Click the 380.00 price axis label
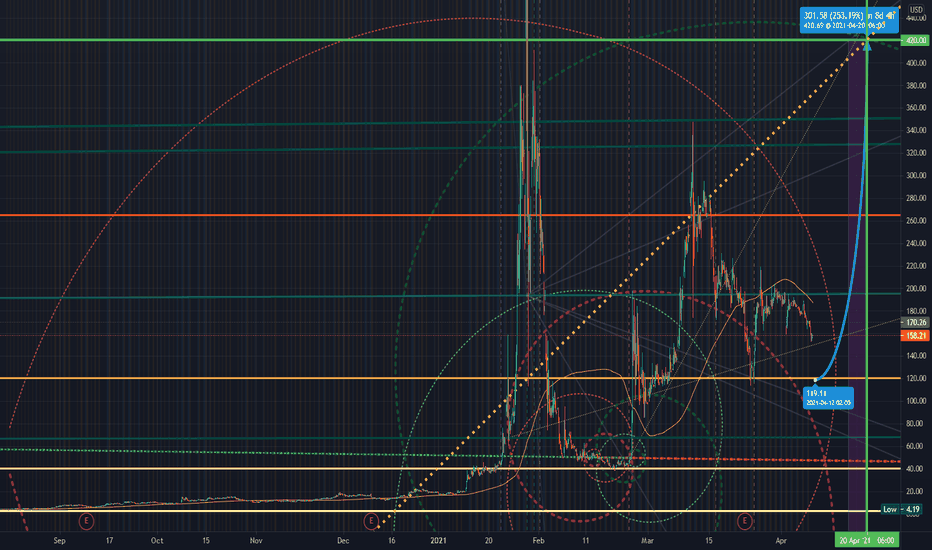 pos(916,86)
